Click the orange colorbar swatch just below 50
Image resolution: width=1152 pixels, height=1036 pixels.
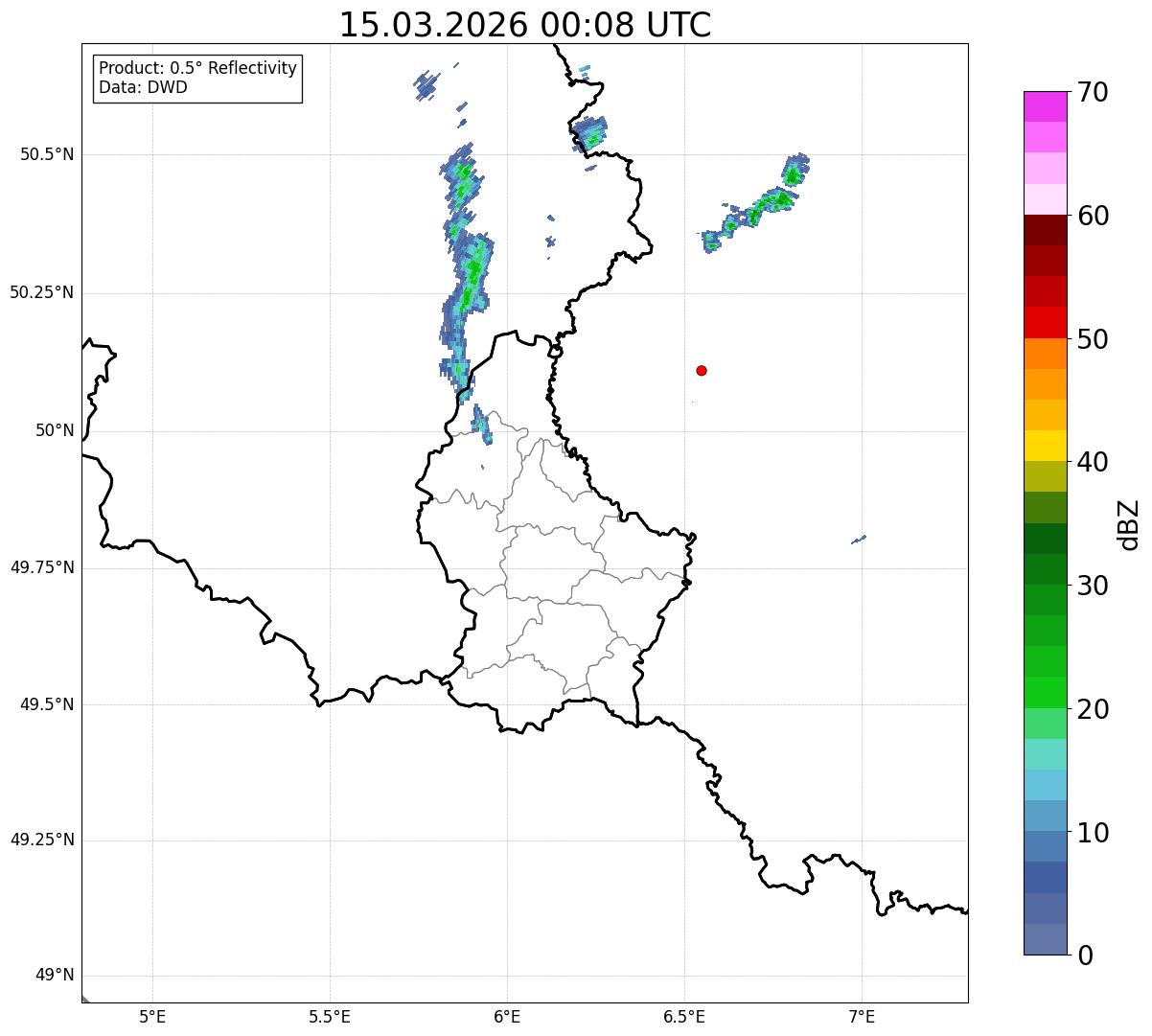click(x=1046, y=354)
